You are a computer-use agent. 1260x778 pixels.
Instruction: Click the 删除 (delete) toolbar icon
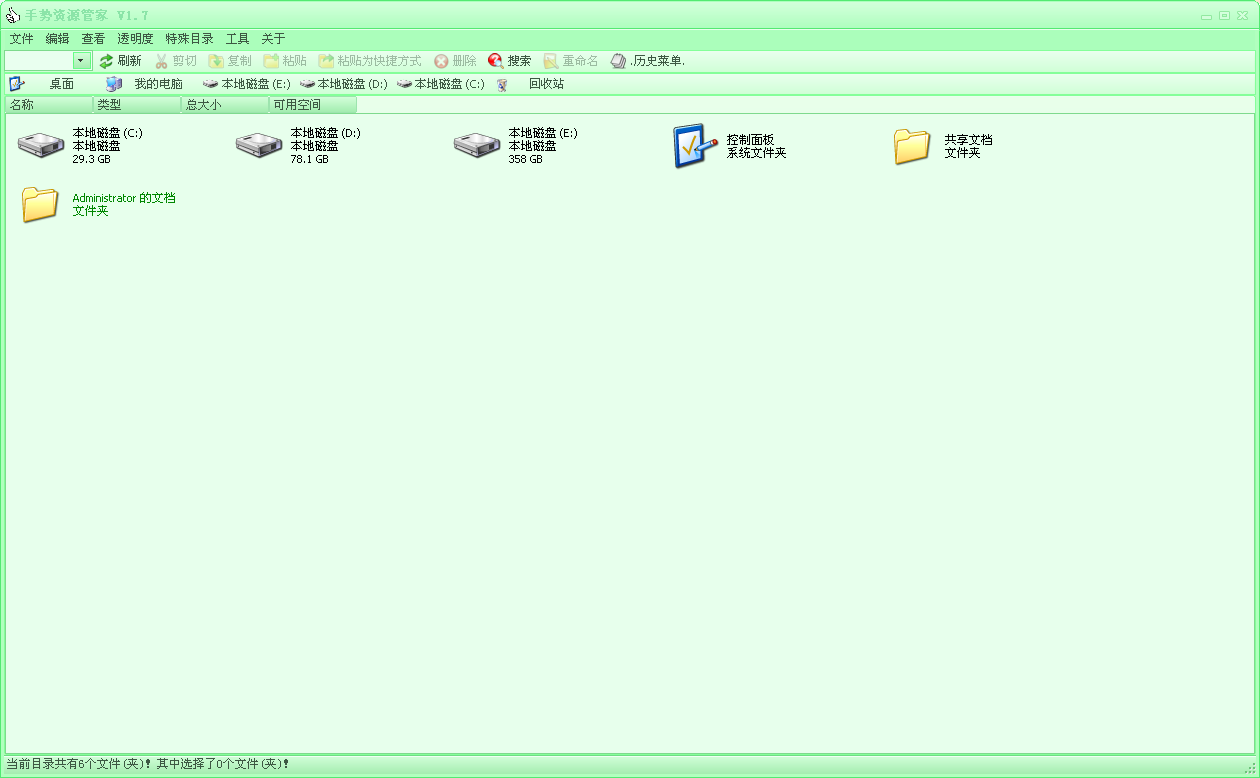tap(441, 61)
